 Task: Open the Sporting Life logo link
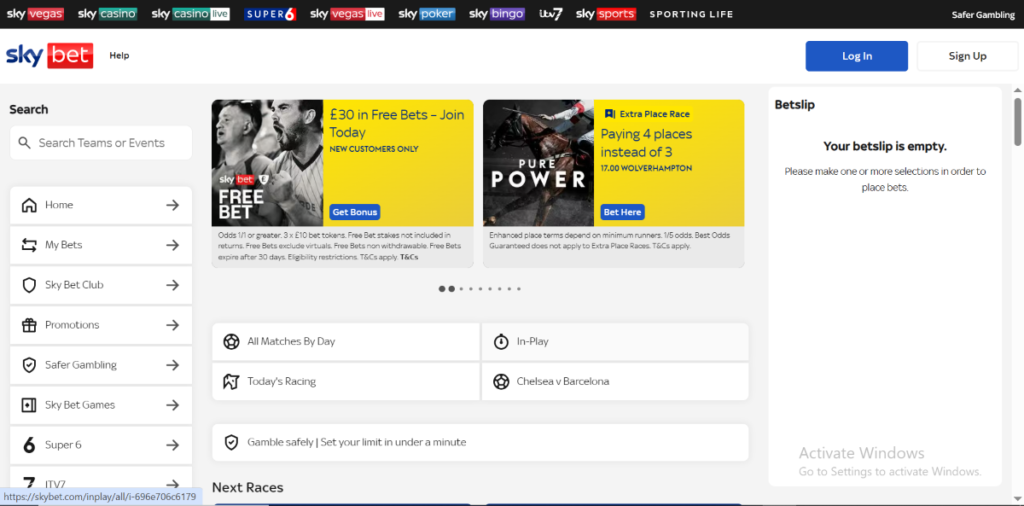tap(691, 14)
